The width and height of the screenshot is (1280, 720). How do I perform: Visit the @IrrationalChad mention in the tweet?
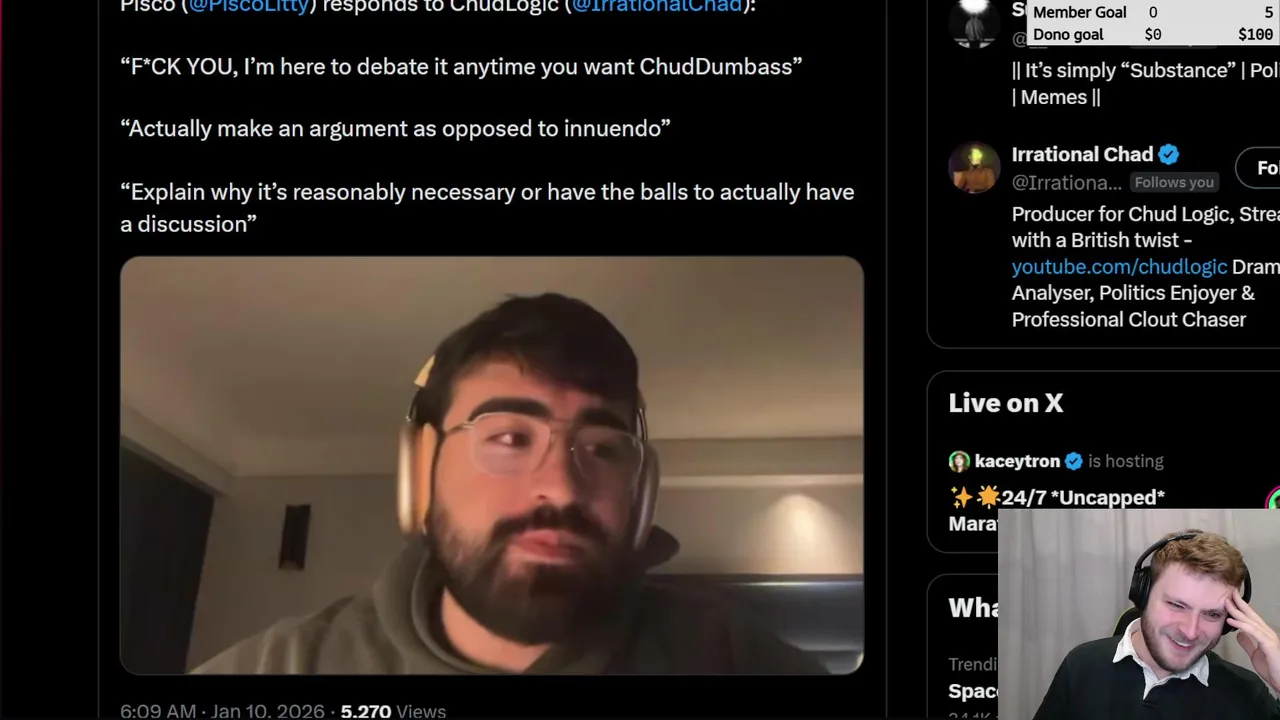click(x=657, y=6)
